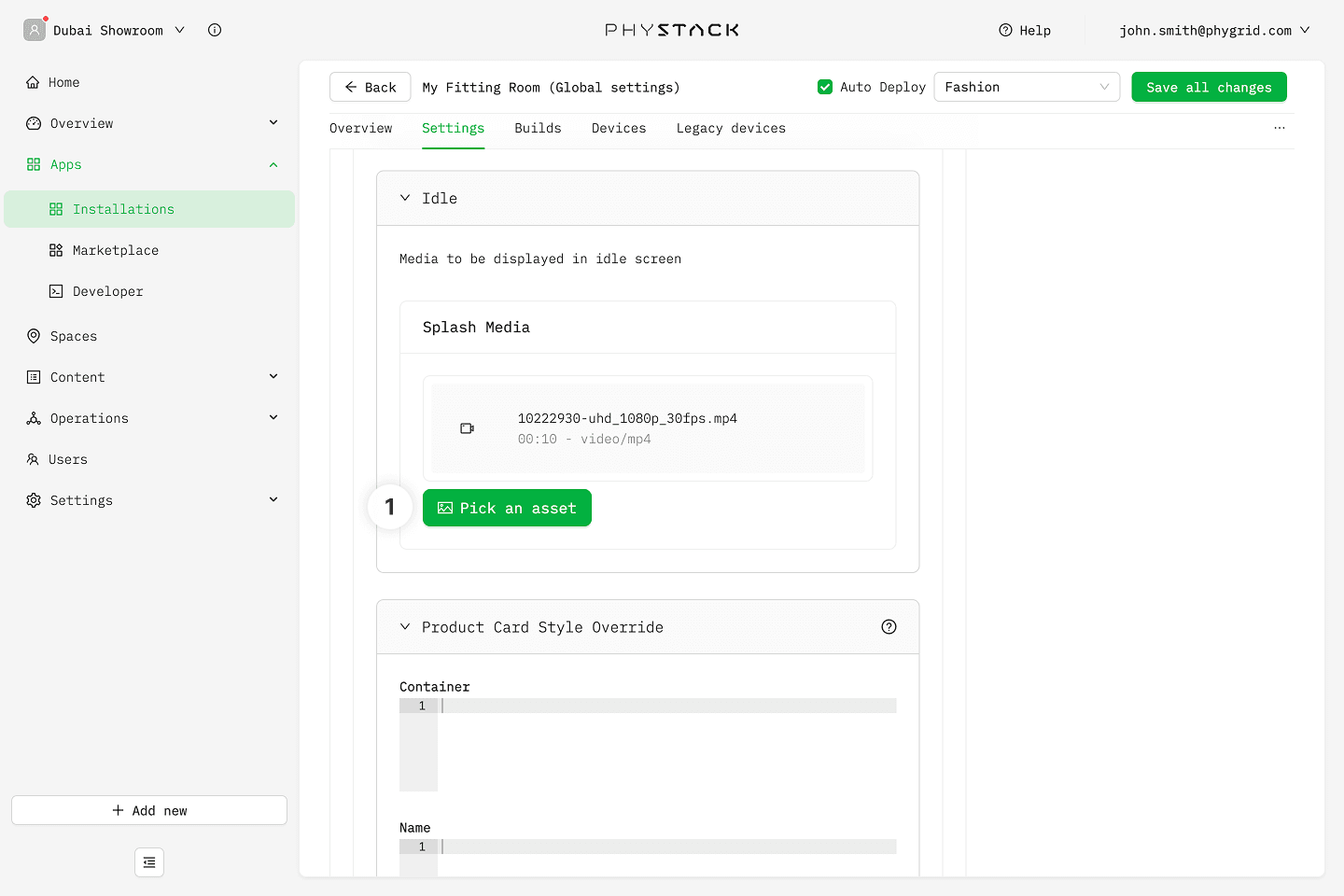1344x896 pixels.
Task: Click the Back button
Action: [370, 87]
